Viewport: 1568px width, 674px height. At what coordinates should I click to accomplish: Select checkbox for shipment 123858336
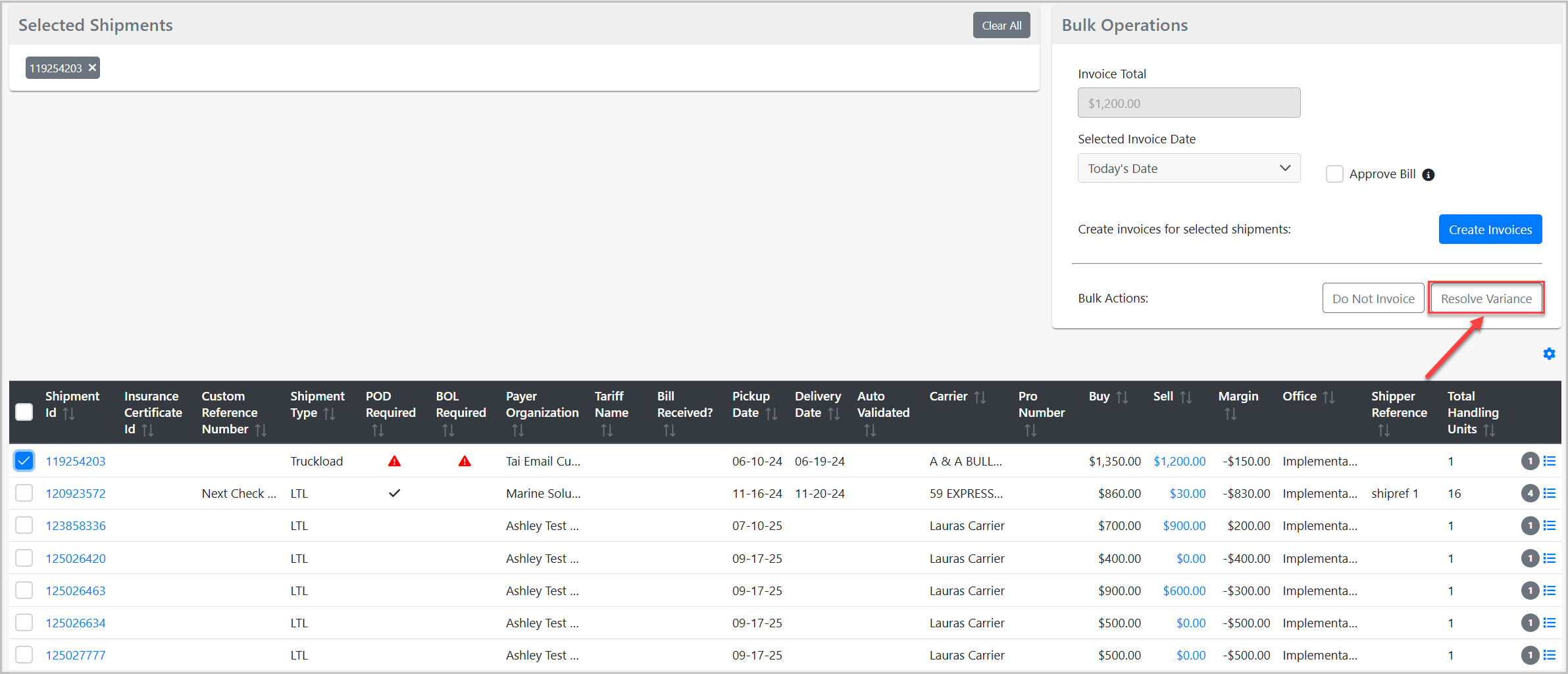click(x=24, y=525)
